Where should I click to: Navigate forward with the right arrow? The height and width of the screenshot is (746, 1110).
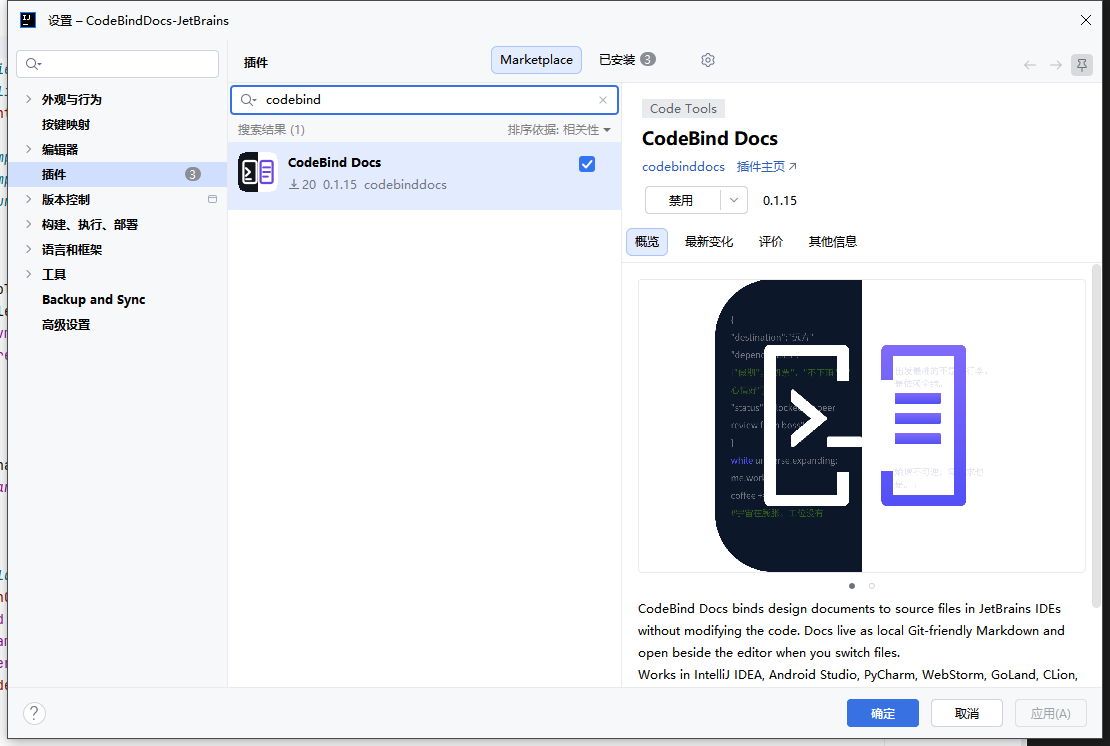click(1055, 65)
